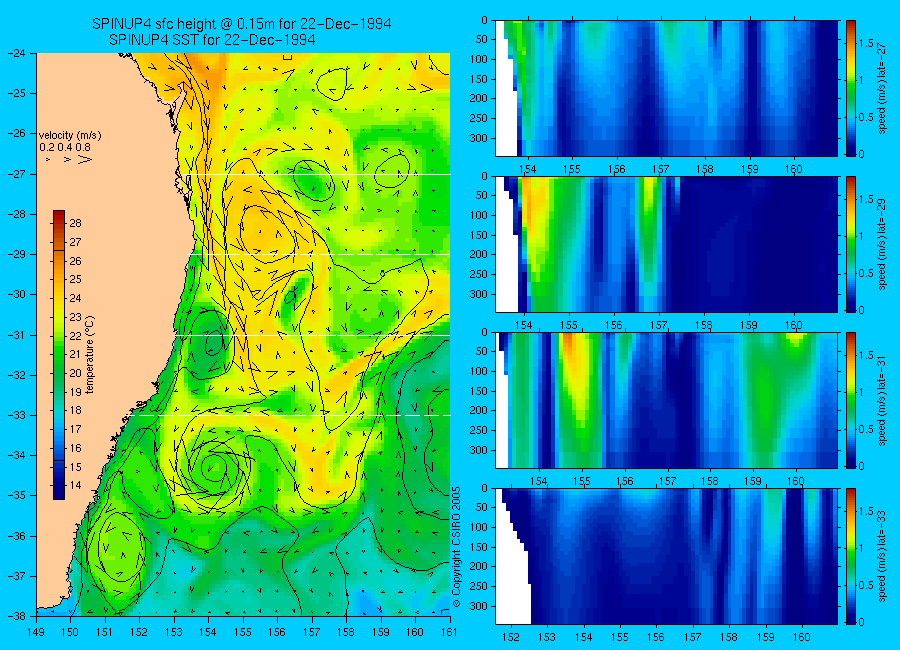Click the -29 latitude label on the map axis
900x650 pixels.
(17, 254)
